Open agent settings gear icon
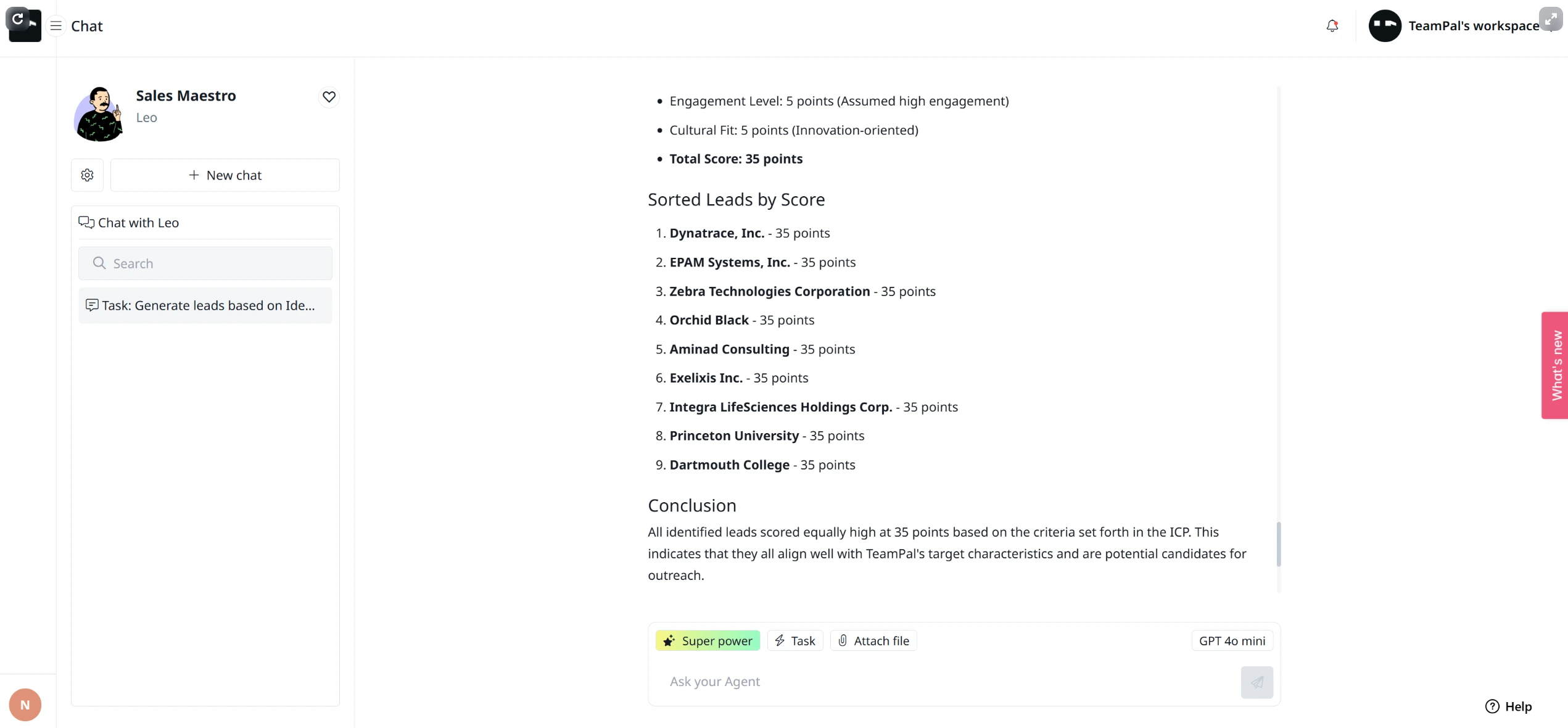This screenshot has height=728, width=1568. click(88, 175)
